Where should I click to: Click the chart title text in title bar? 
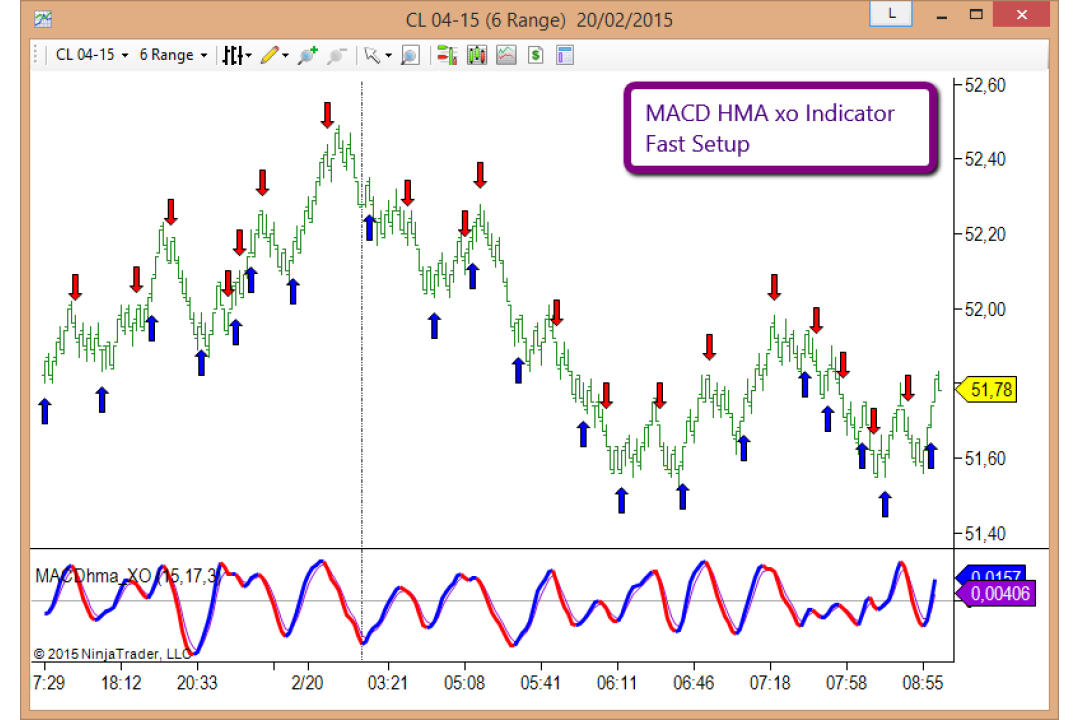[x=539, y=20]
